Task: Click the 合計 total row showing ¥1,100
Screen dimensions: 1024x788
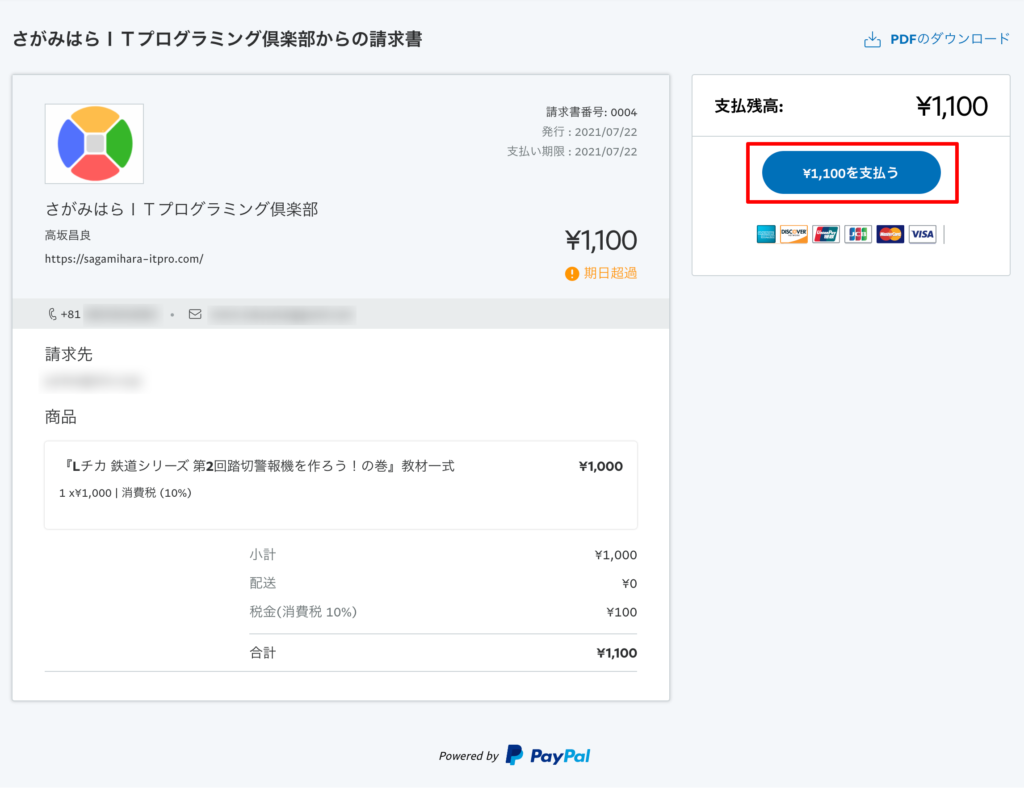Action: tap(440, 651)
